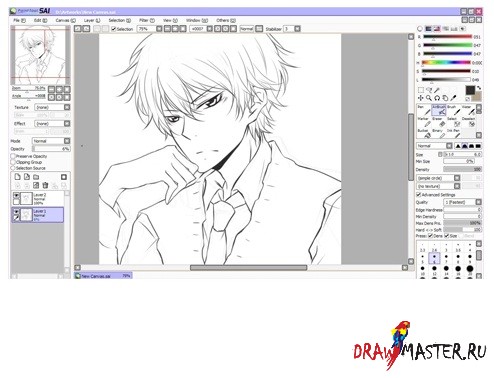Screen dimensions: 494x378
Task: Open the Edit menu
Action: (40, 20)
